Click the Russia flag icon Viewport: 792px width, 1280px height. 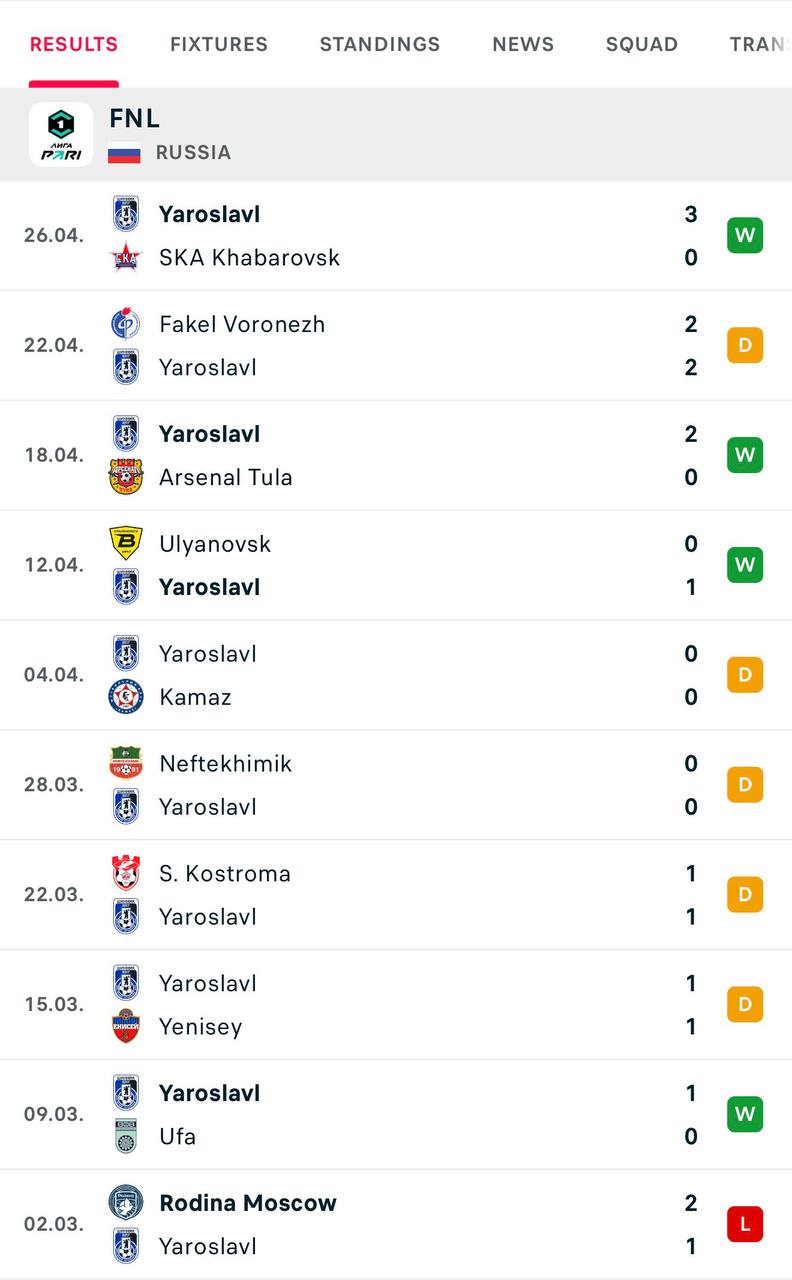[124, 153]
